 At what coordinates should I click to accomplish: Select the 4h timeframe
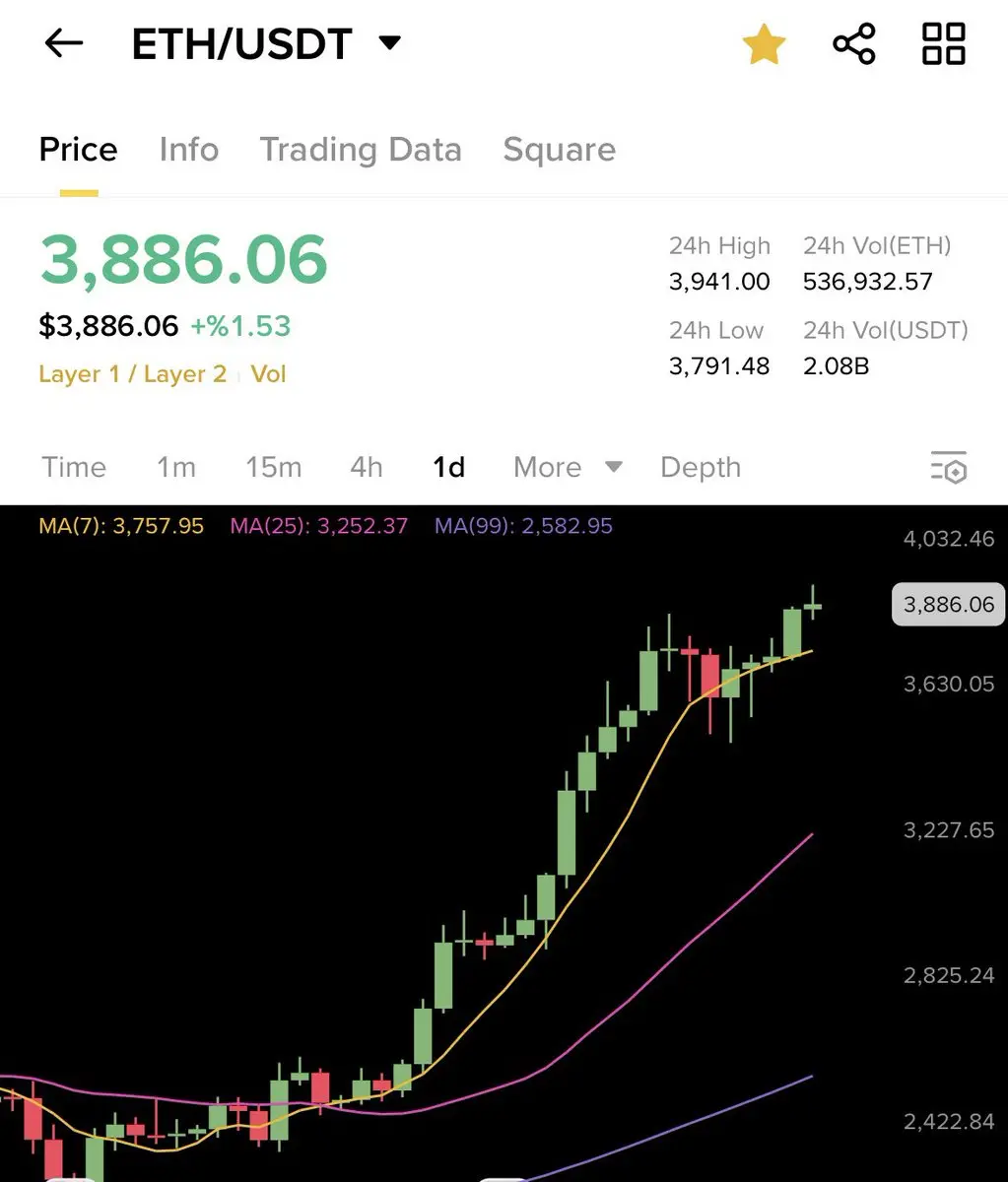[x=367, y=467]
